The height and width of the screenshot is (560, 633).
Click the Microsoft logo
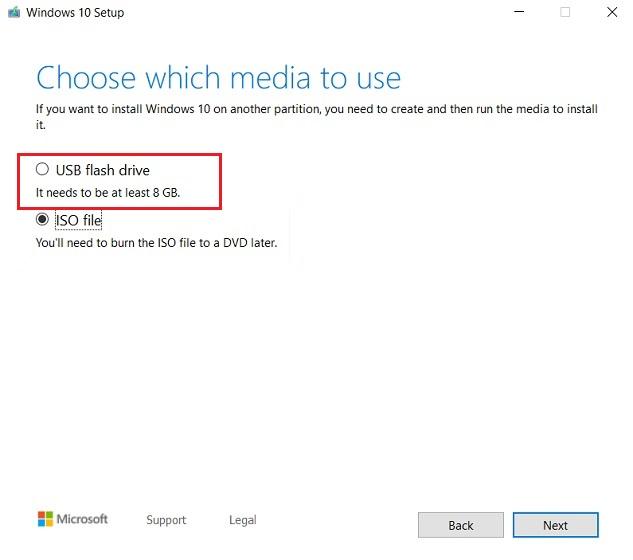pos(73,519)
